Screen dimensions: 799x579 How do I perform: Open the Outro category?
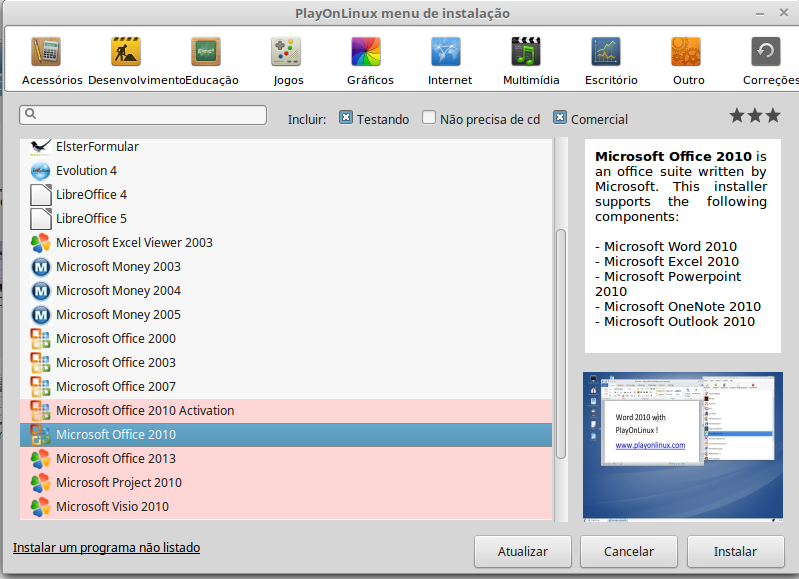click(x=686, y=59)
